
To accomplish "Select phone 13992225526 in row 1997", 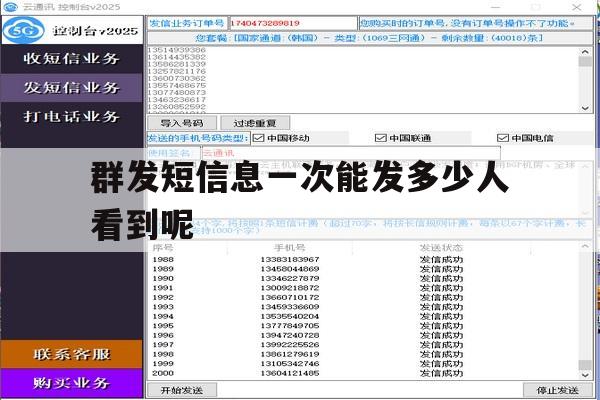I will [x=290, y=344].
